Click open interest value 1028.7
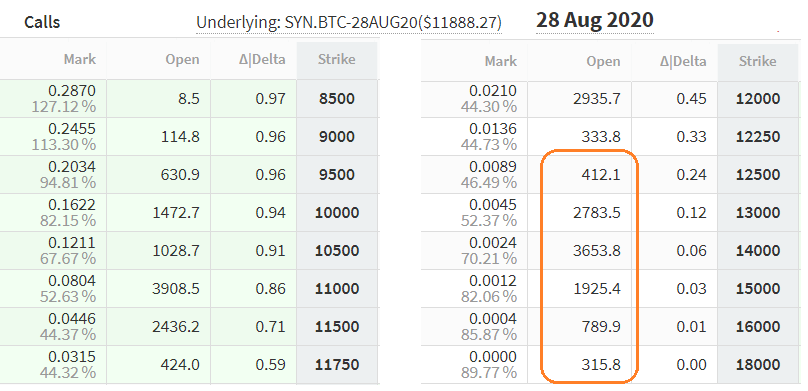Viewport: 808px width, 391px height. tap(176, 251)
